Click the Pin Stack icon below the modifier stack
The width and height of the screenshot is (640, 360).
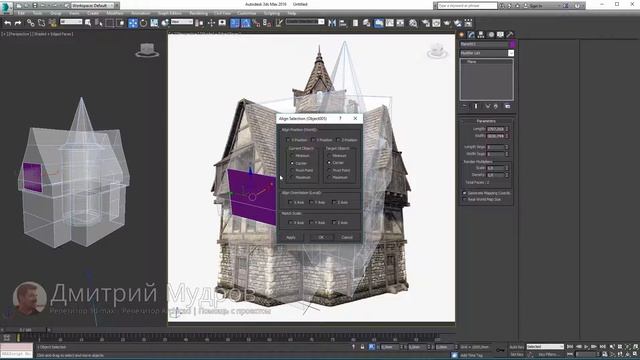coord(464,106)
